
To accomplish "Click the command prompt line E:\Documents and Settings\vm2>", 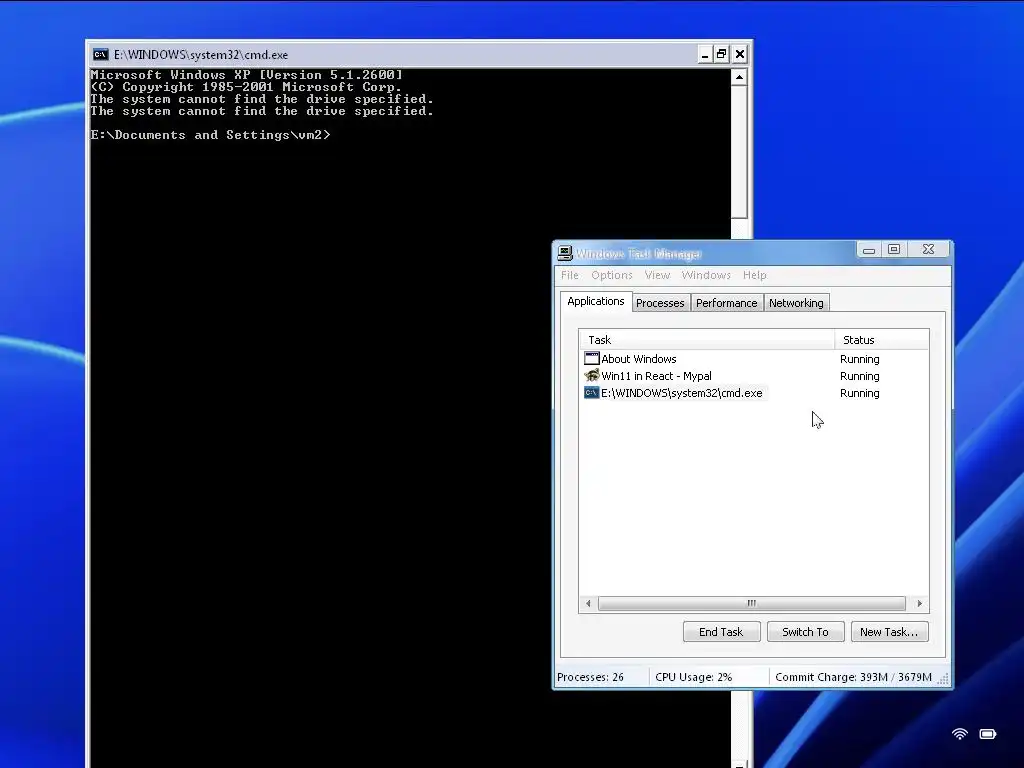I will click(x=210, y=135).
